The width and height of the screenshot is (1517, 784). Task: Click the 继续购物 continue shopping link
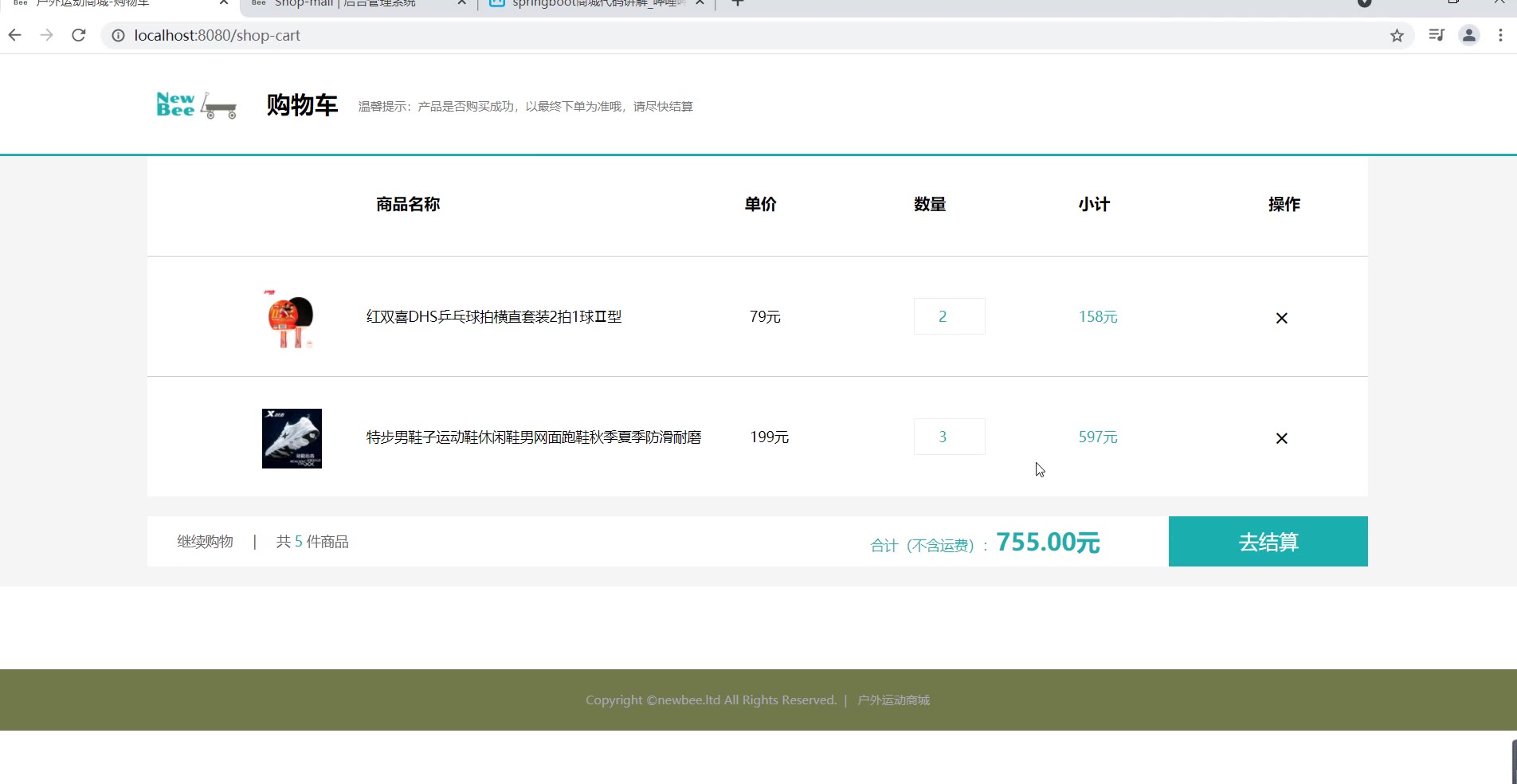(x=205, y=542)
